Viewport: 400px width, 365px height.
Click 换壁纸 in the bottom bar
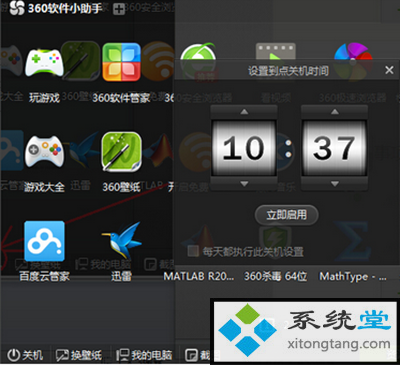(x=79, y=355)
